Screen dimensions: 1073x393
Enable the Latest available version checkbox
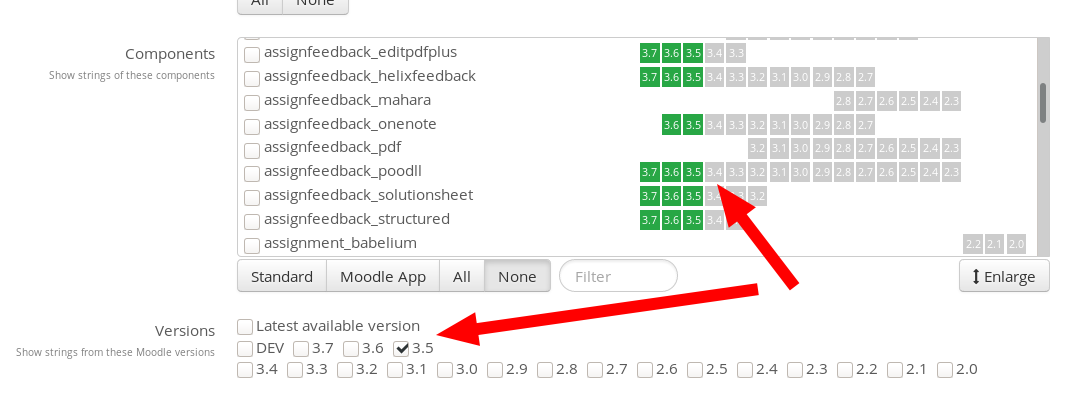pos(245,327)
